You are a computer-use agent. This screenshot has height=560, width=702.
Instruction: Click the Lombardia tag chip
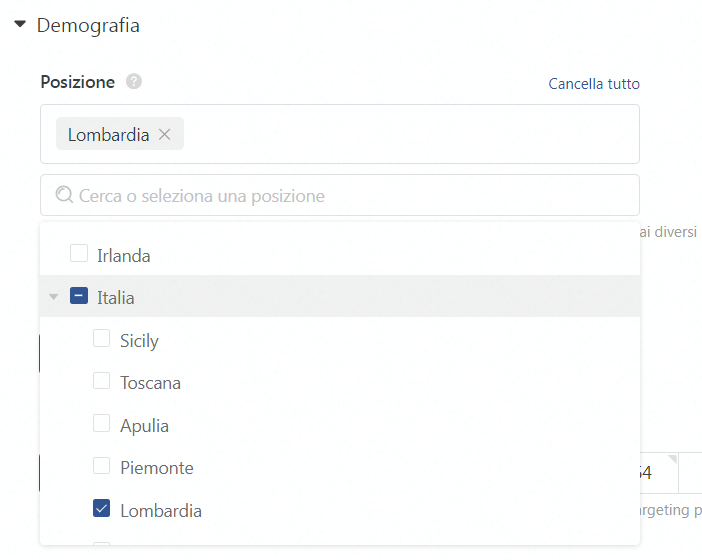[x=120, y=134]
